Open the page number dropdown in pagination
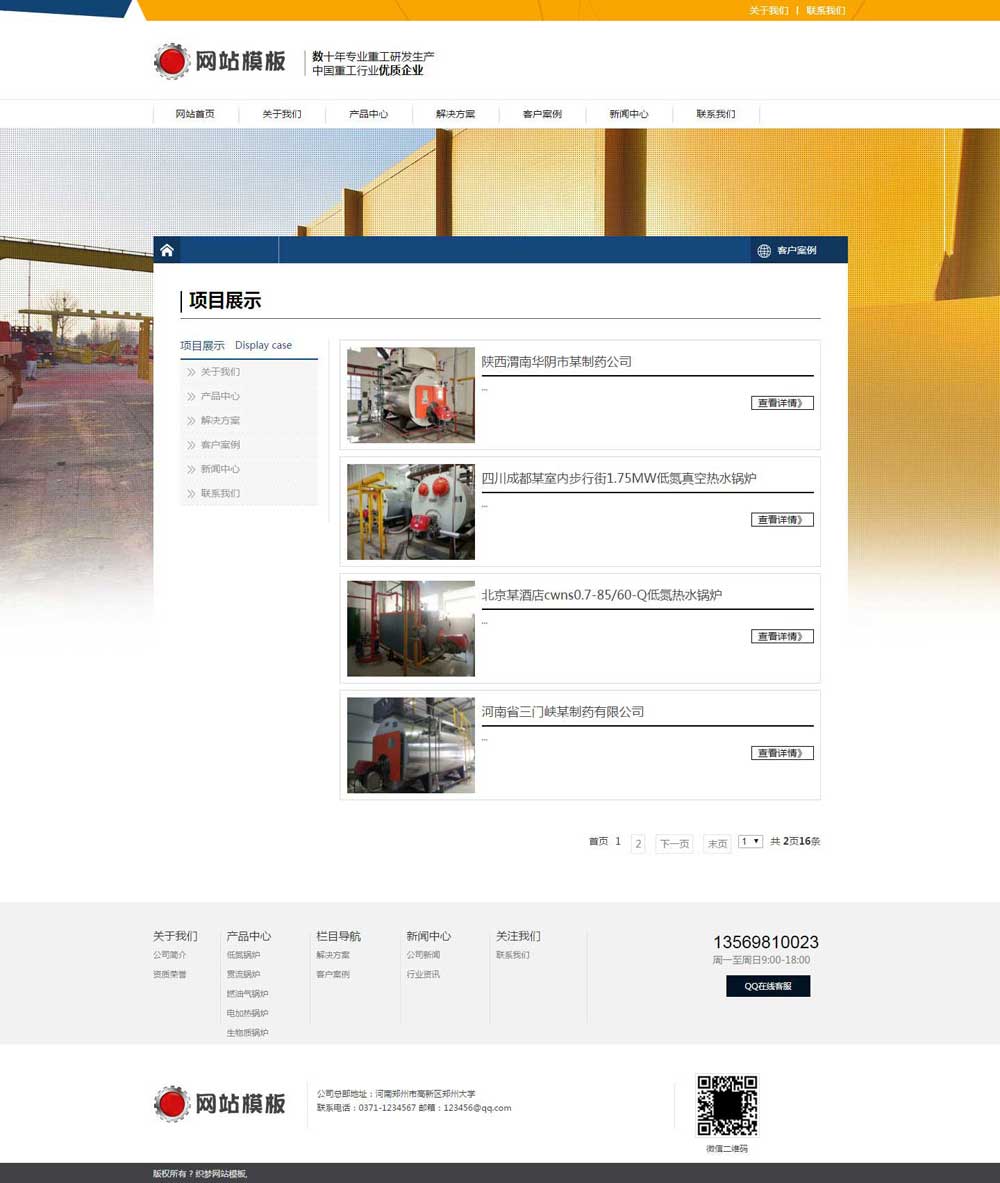The image size is (1000, 1183). [750, 842]
